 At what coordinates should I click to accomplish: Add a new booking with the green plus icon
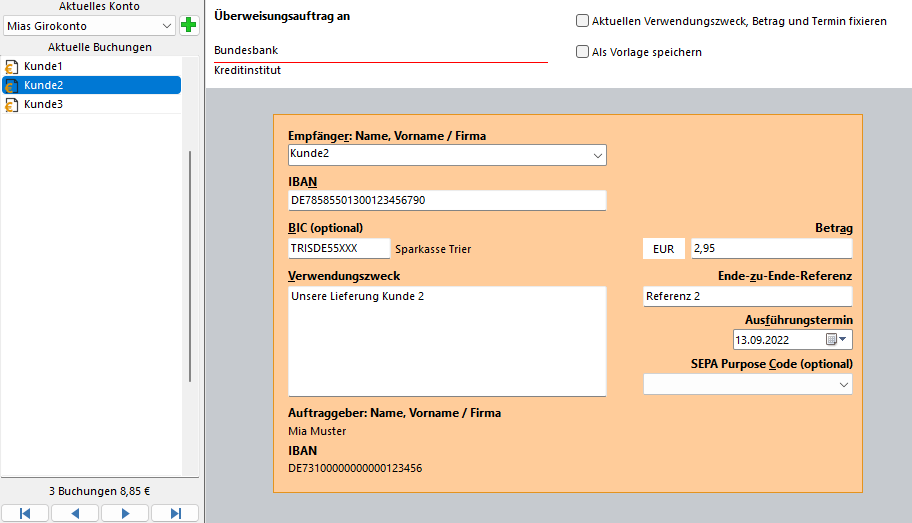point(188,26)
